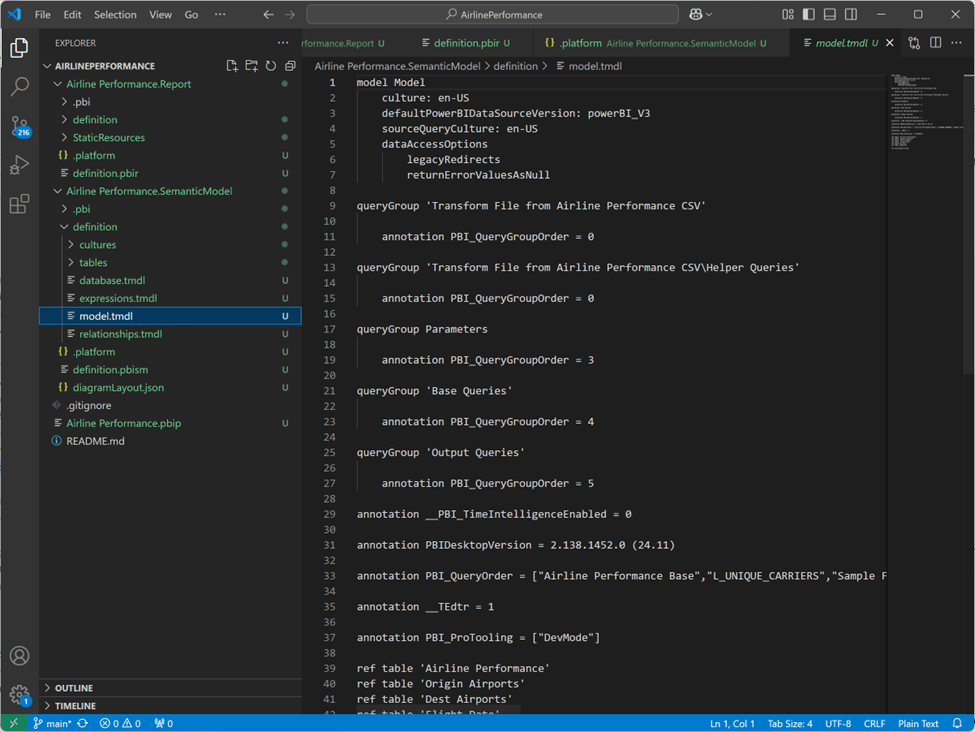Collapse all folders in Explorer
This screenshot has height=732, width=975.
pos(290,66)
